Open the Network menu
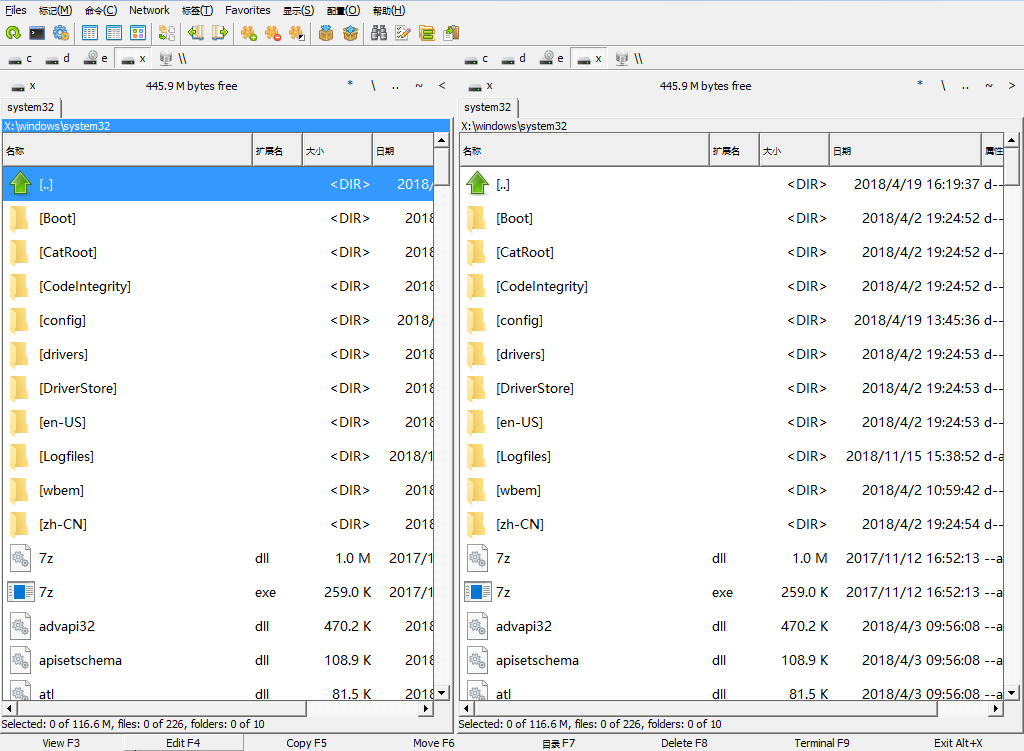Screen dimensions: 1024x751 pos(149,10)
